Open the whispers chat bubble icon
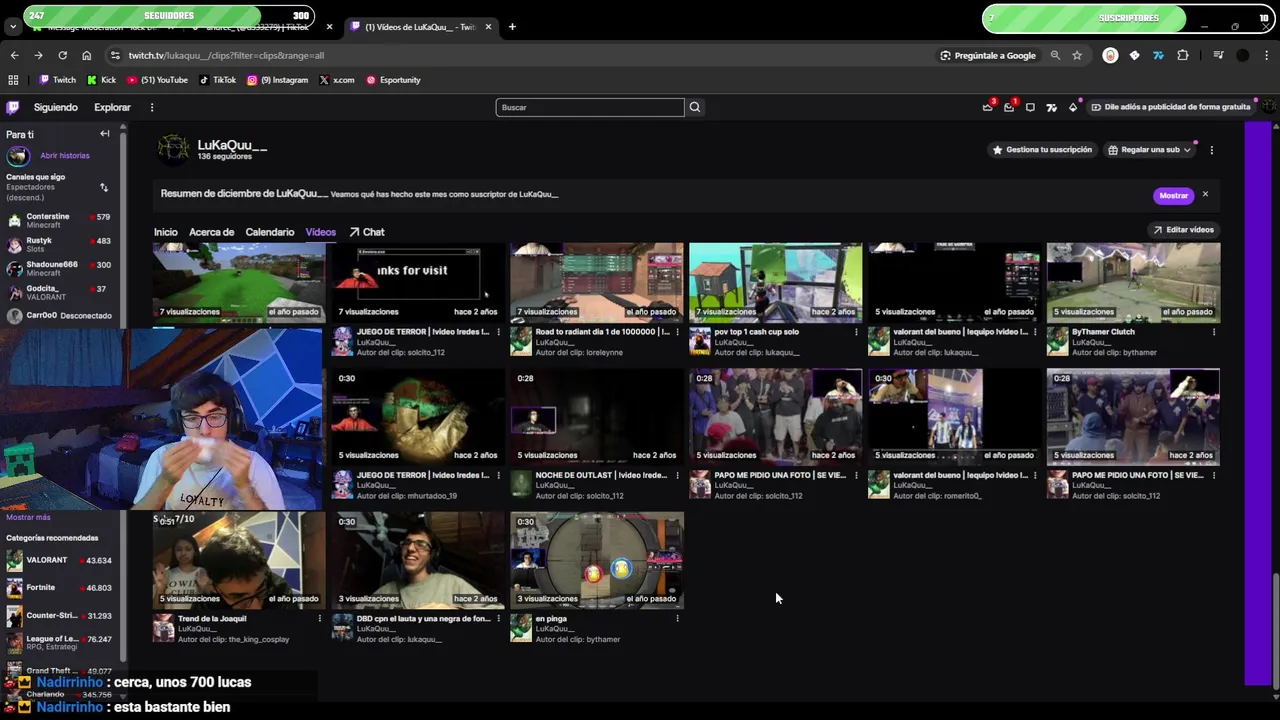1280x720 pixels. [1030, 107]
